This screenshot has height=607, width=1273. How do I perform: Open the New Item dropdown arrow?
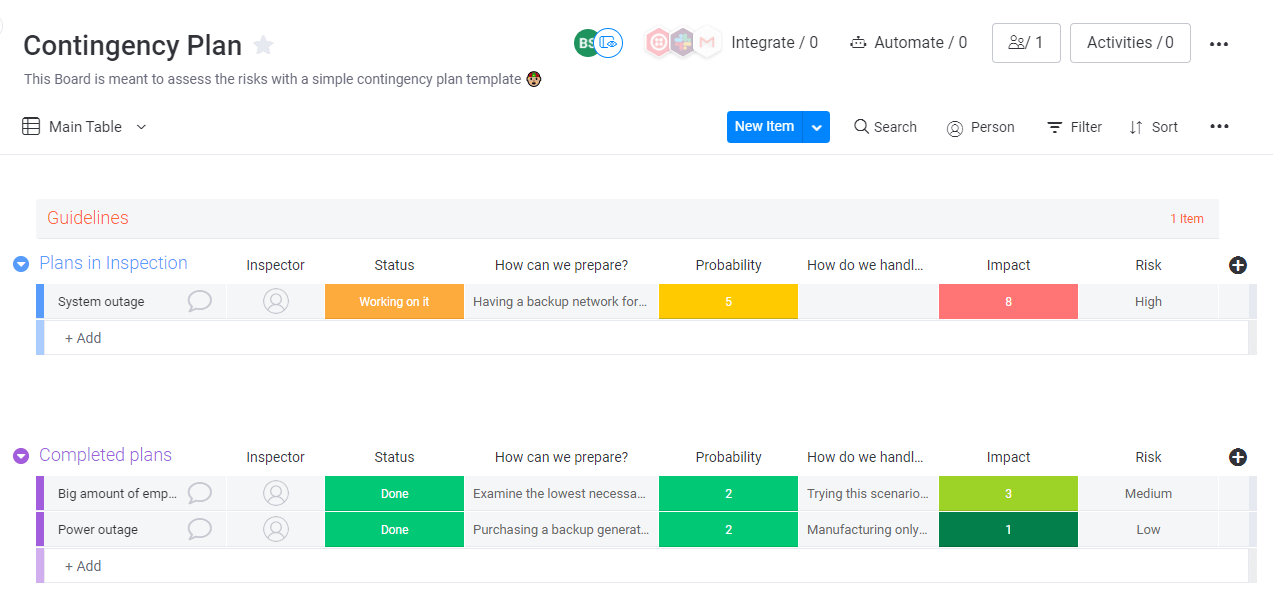pyautogui.click(x=817, y=127)
